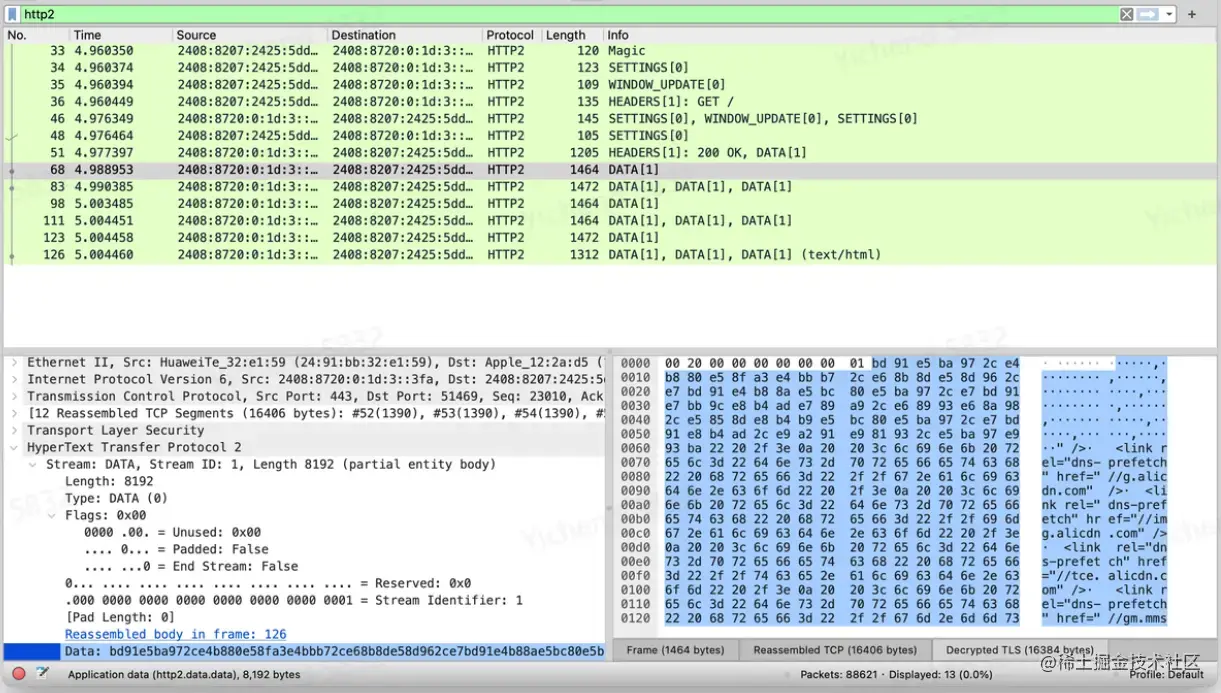Switch to the Frame (1464 bytes) tab
This screenshot has height=693, width=1221.
(676, 650)
